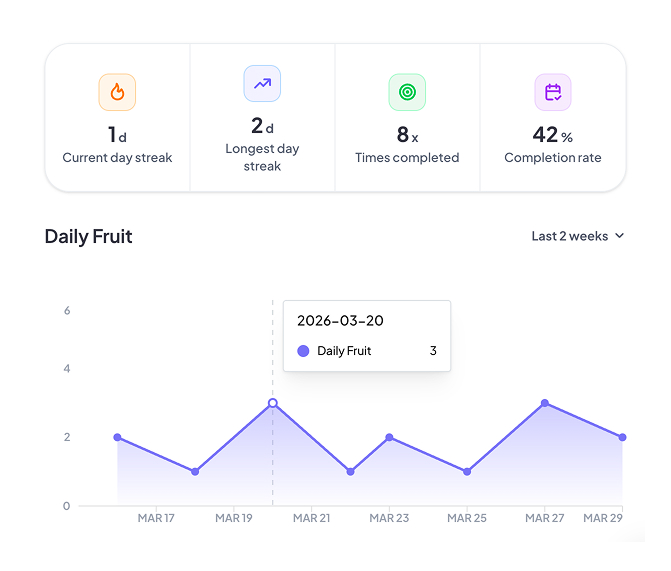The height and width of the screenshot is (571, 671).
Task: Click the 2026-03-20 tooltip date
Action: click(340, 321)
